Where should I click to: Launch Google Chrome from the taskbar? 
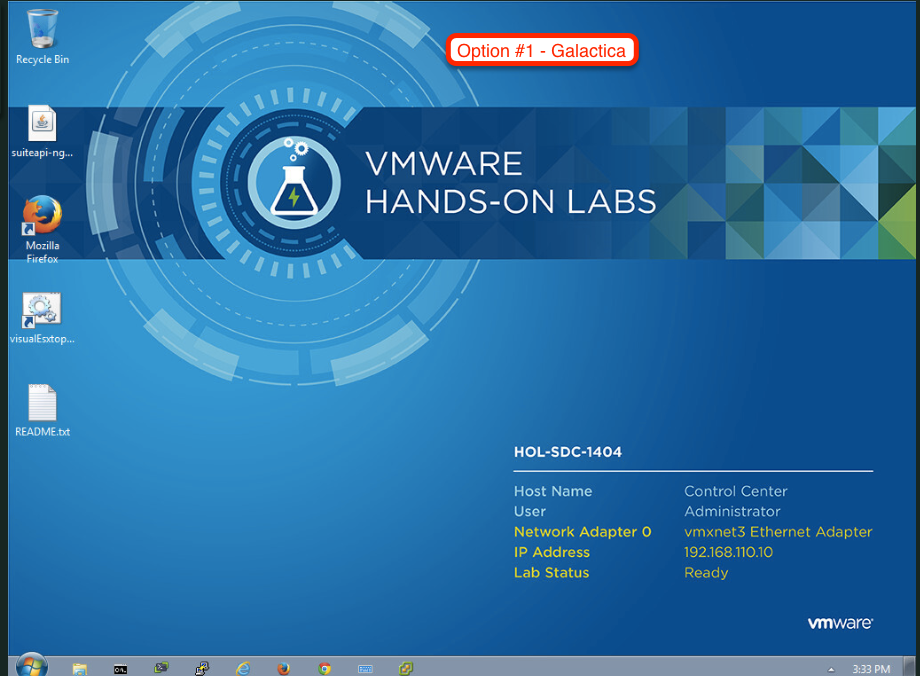tap(324, 668)
